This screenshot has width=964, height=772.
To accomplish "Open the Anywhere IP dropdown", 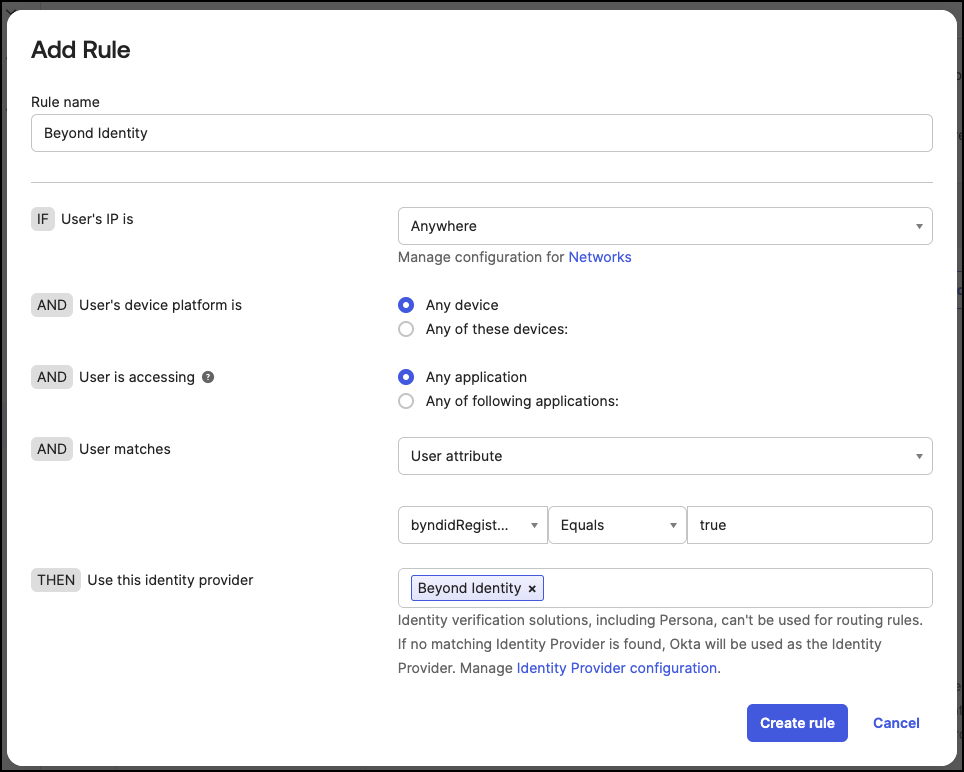I will [664, 226].
